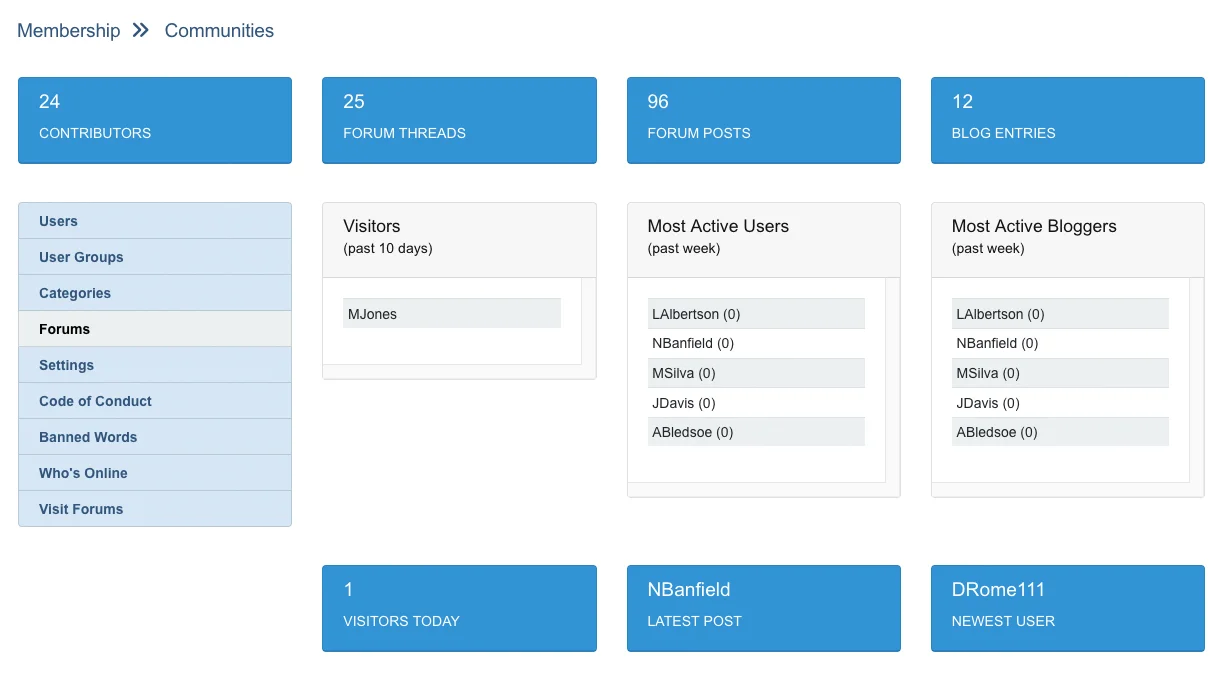Select User Groups in the sidebar
The image size is (1224, 677).
click(x=154, y=257)
